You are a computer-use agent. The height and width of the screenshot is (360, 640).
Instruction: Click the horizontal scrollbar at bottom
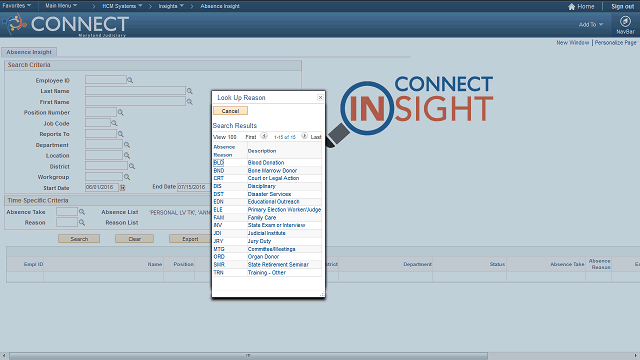[x=248, y=356]
